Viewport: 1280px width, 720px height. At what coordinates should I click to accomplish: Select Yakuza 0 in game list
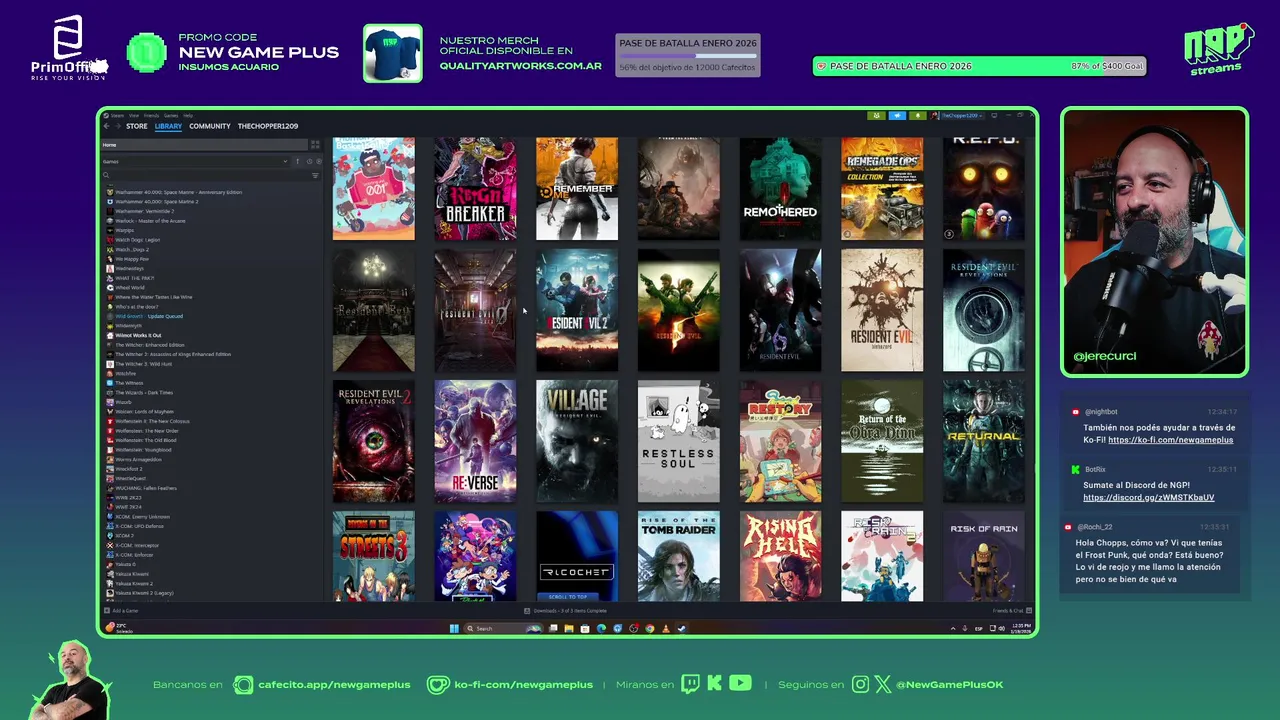(125, 564)
